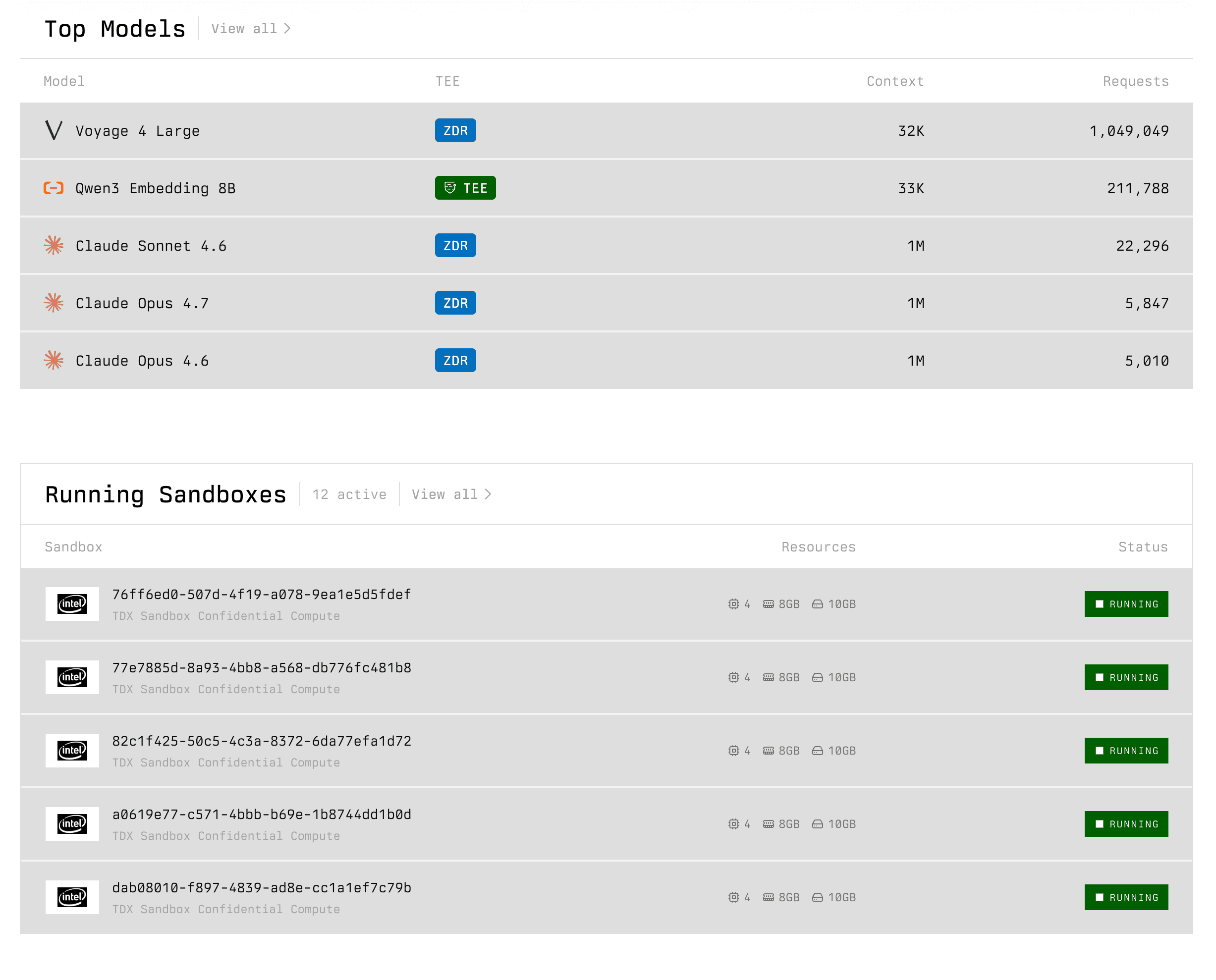Viewport: 1216px width, 980px height.
Task: Click RUNNING status badge for sandbox a0619e77
Action: pyautogui.click(x=1126, y=824)
